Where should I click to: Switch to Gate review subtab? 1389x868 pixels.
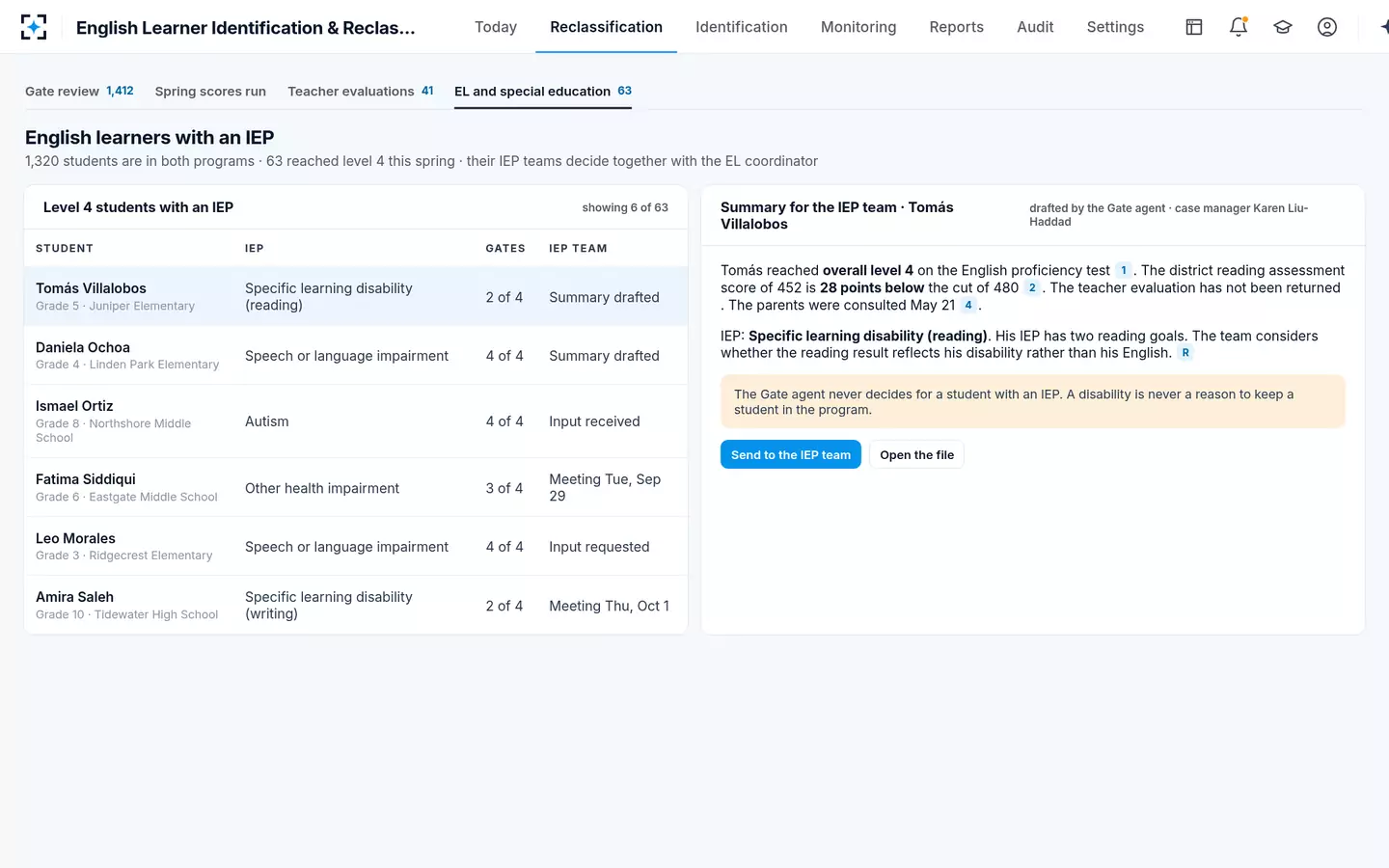[79, 92]
